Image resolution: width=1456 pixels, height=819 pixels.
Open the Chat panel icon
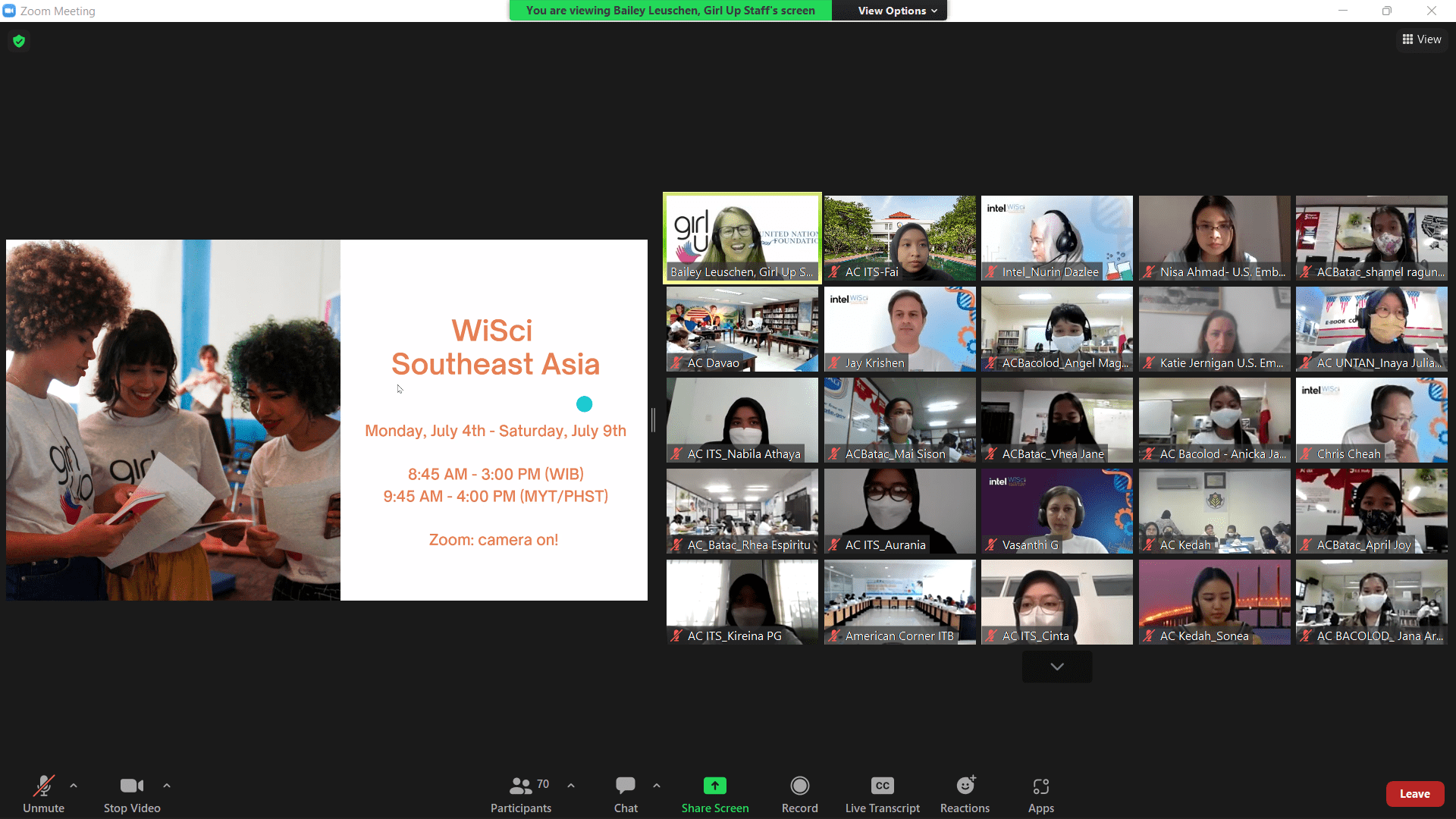626,786
